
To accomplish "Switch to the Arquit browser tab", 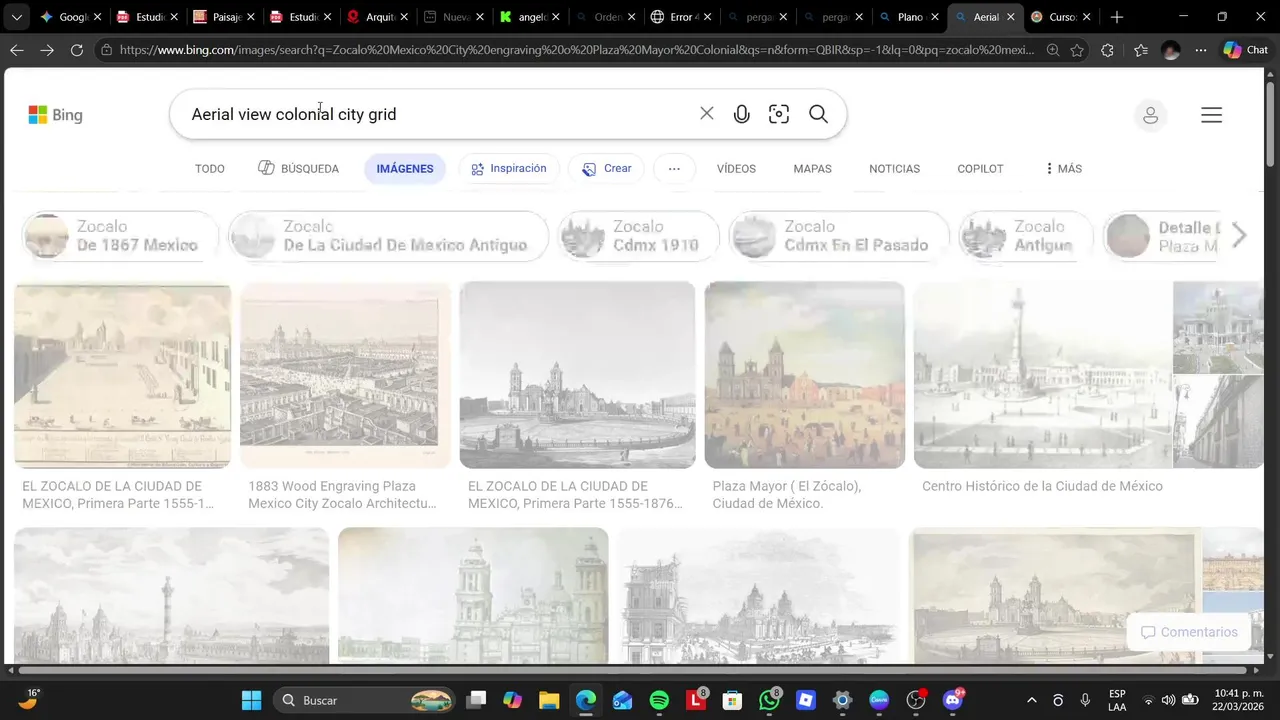I will pyautogui.click(x=378, y=17).
